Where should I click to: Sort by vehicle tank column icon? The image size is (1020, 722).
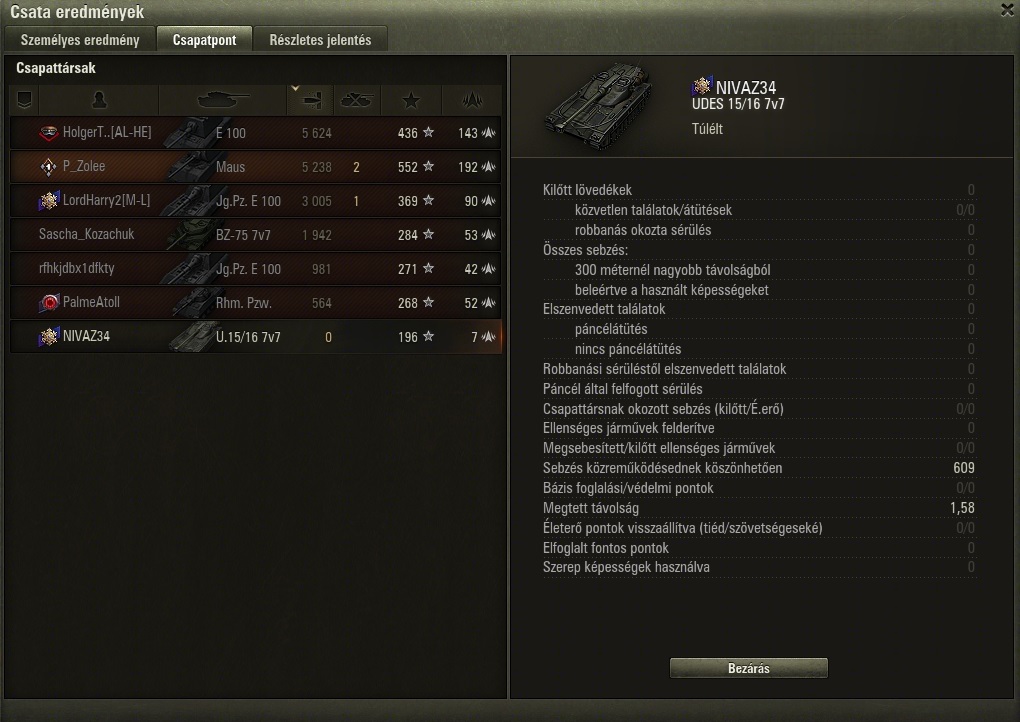click(x=223, y=100)
